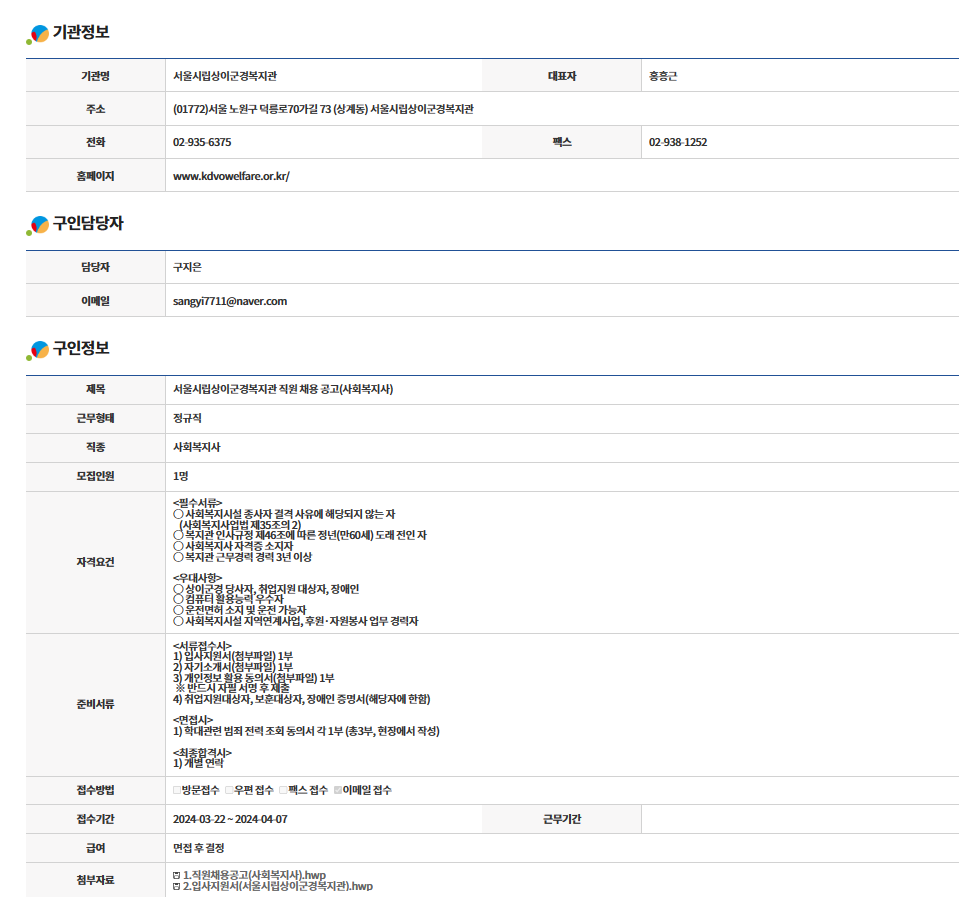962x897 pixels.
Task: Click email sangyi7711@naver.com
Action: [x=230, y=301]
